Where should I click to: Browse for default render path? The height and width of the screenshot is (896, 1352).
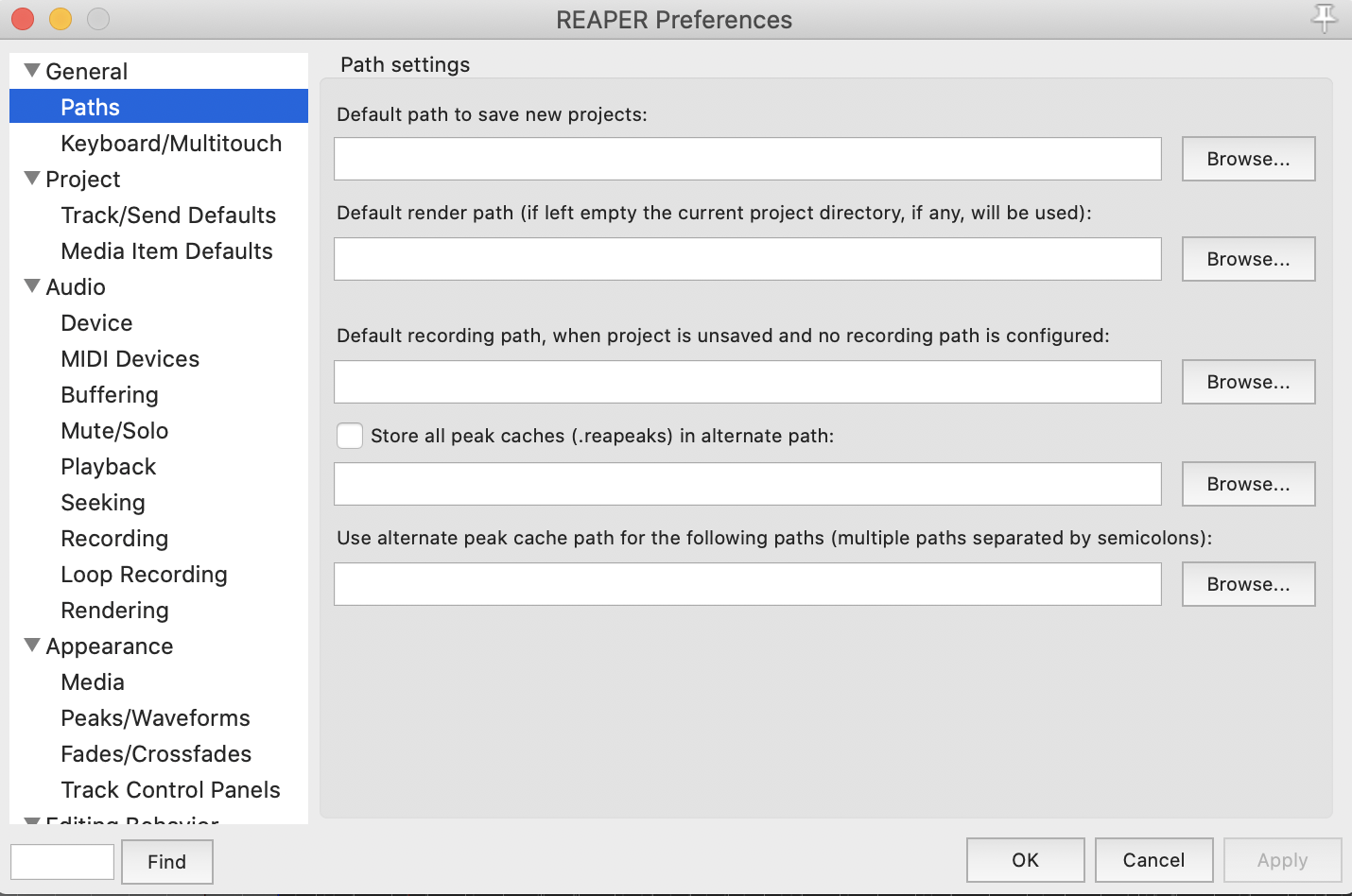[x=1248, y=259]
